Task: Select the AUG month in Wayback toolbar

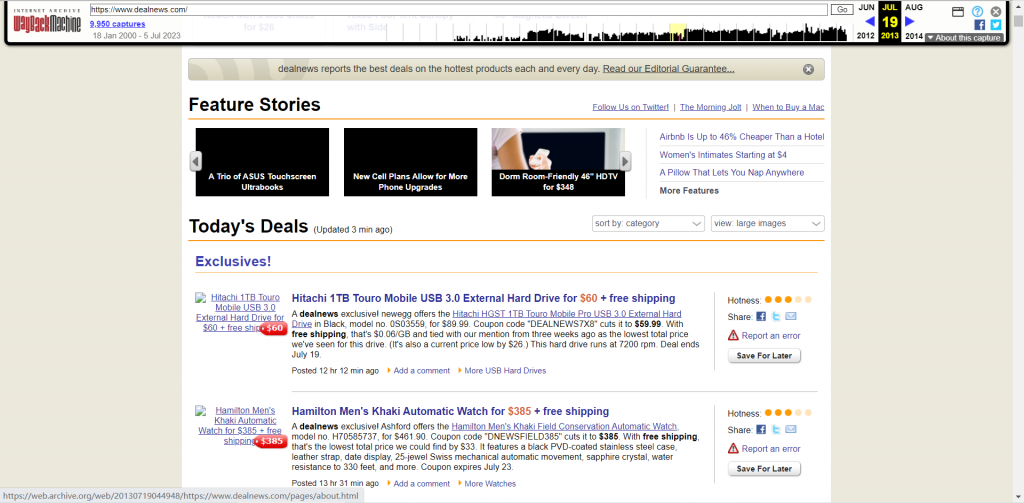Action: pyautogui.click(x=914, y=7)
